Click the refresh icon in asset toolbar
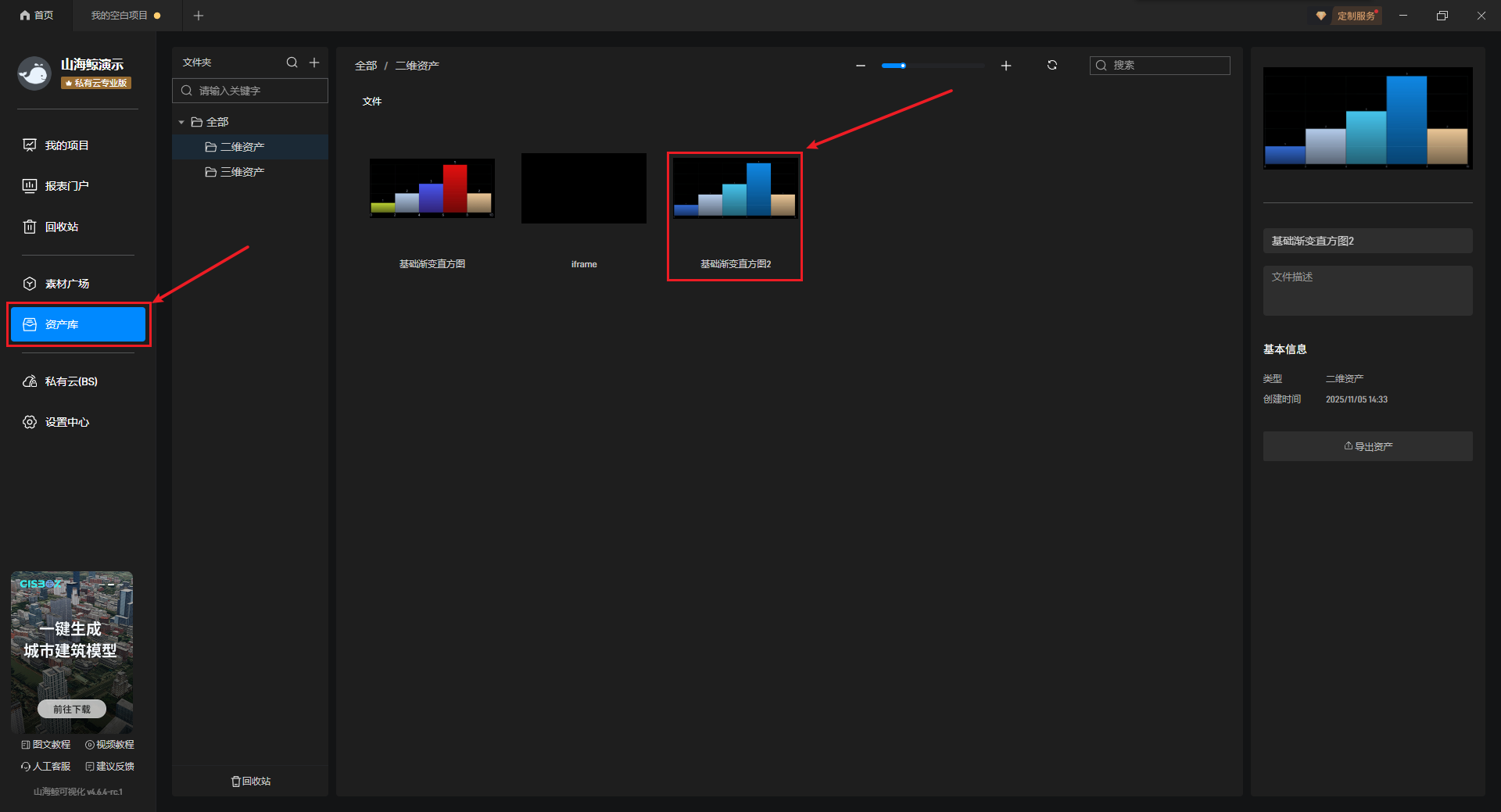 (x=1052, y=66)
